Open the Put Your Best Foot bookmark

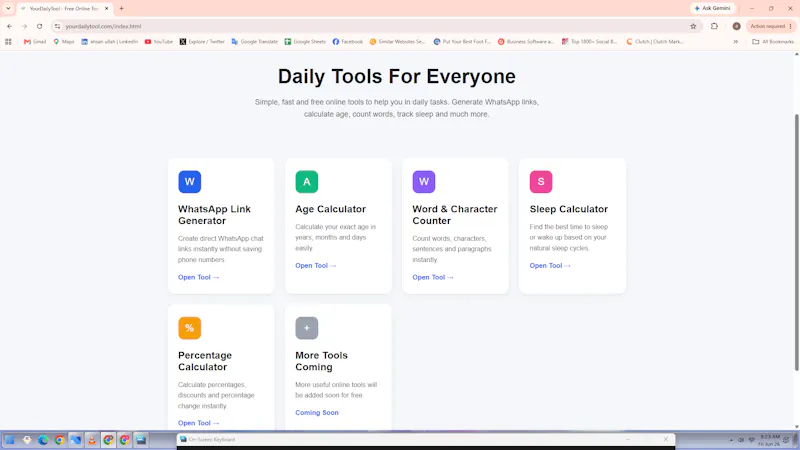(x=462, y=42)
